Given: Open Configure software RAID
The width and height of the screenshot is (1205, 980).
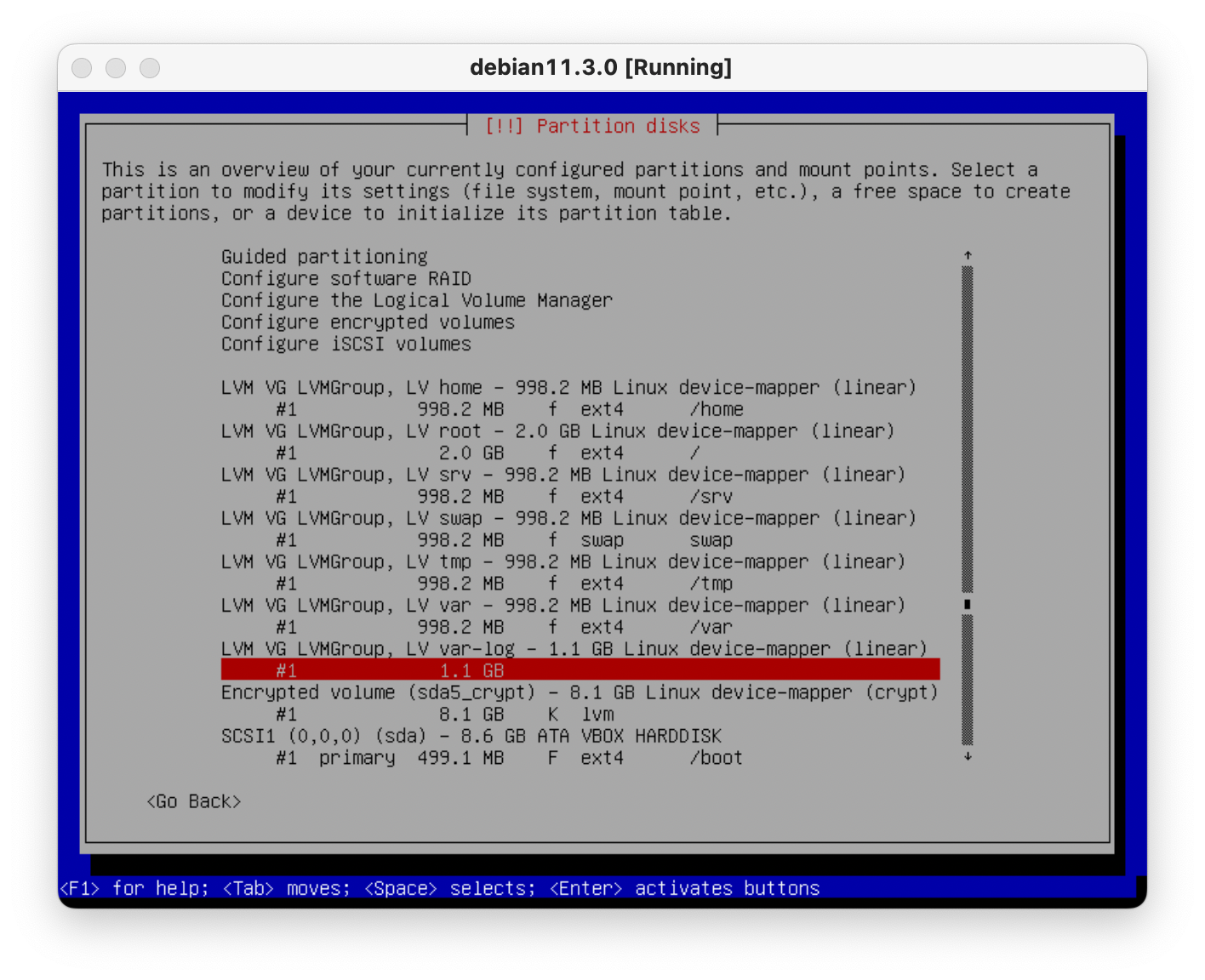Looking at the screenshot, I should point(346,279).
